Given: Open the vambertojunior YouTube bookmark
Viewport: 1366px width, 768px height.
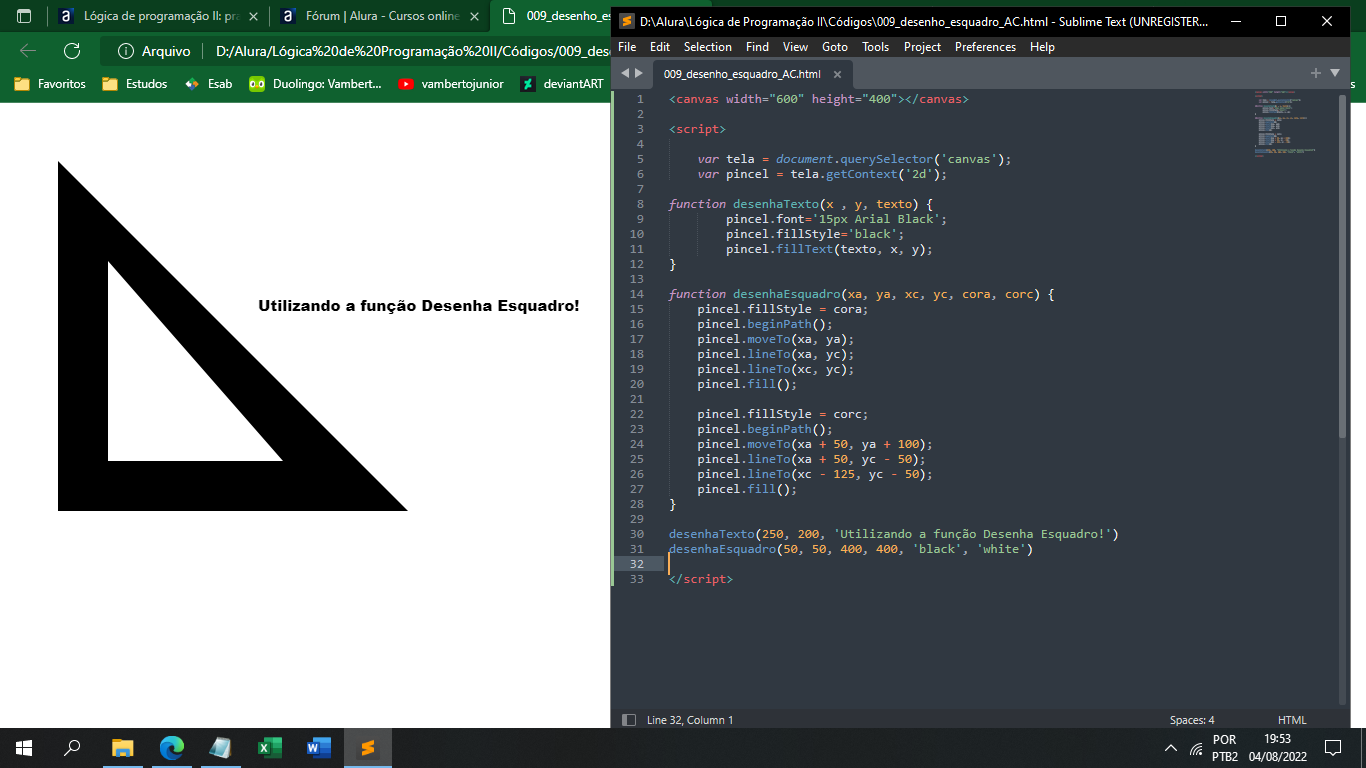Looking at the screenshot, I should [x=450, y=84].
